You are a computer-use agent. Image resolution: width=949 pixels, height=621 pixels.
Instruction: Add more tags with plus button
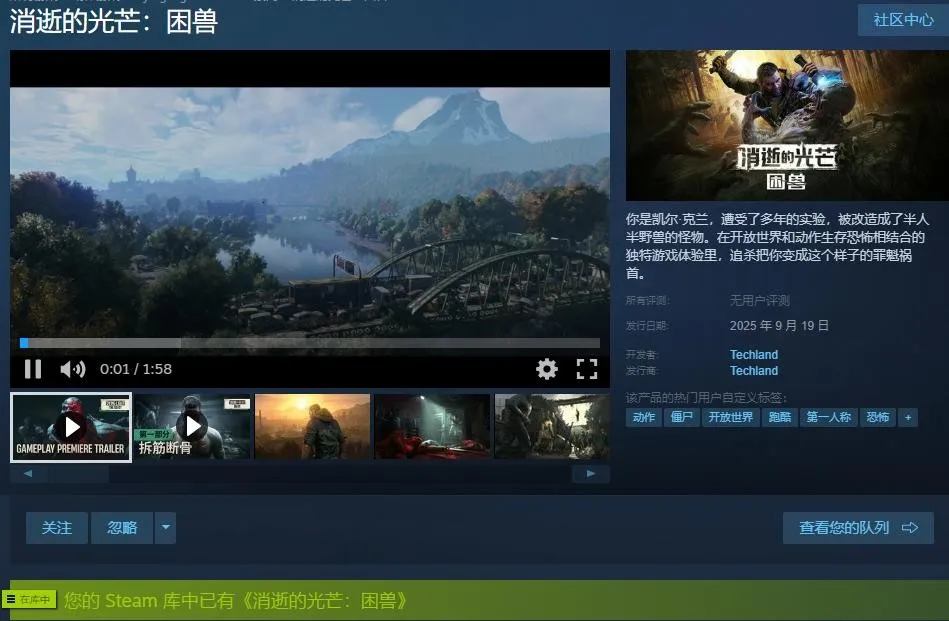click(908, 417)
